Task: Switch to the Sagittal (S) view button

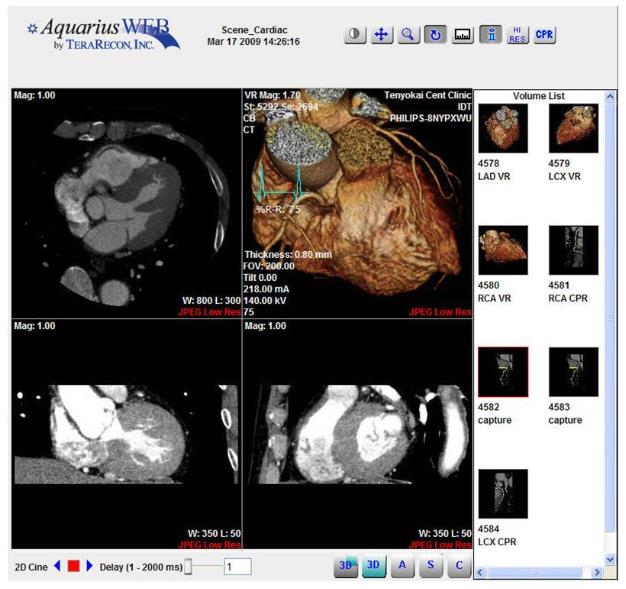Action: pyautogui.click(x=431, y=566)
